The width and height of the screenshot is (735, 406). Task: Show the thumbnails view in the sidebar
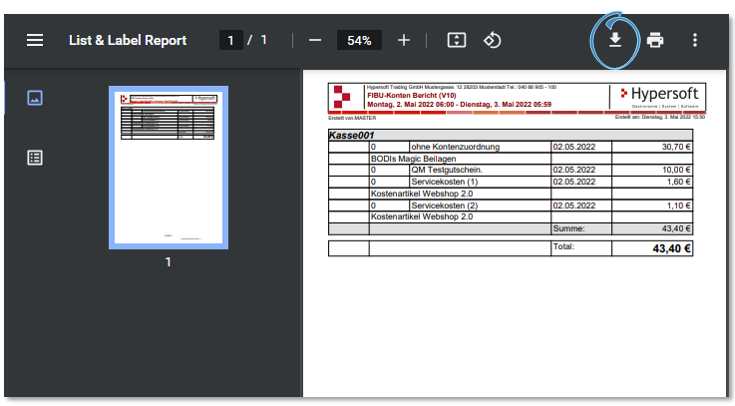point(35,98)
